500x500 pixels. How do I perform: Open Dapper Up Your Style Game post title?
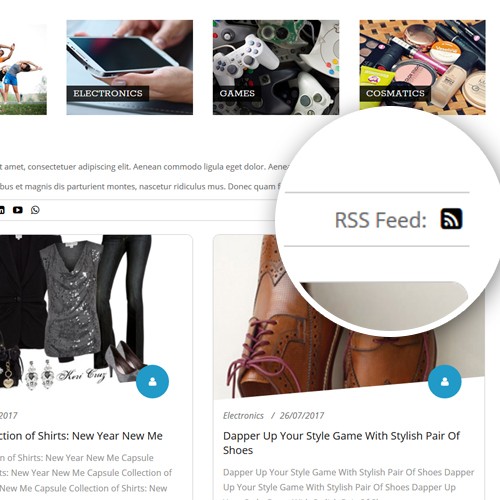pyautogui.click(x=341, y=443)
